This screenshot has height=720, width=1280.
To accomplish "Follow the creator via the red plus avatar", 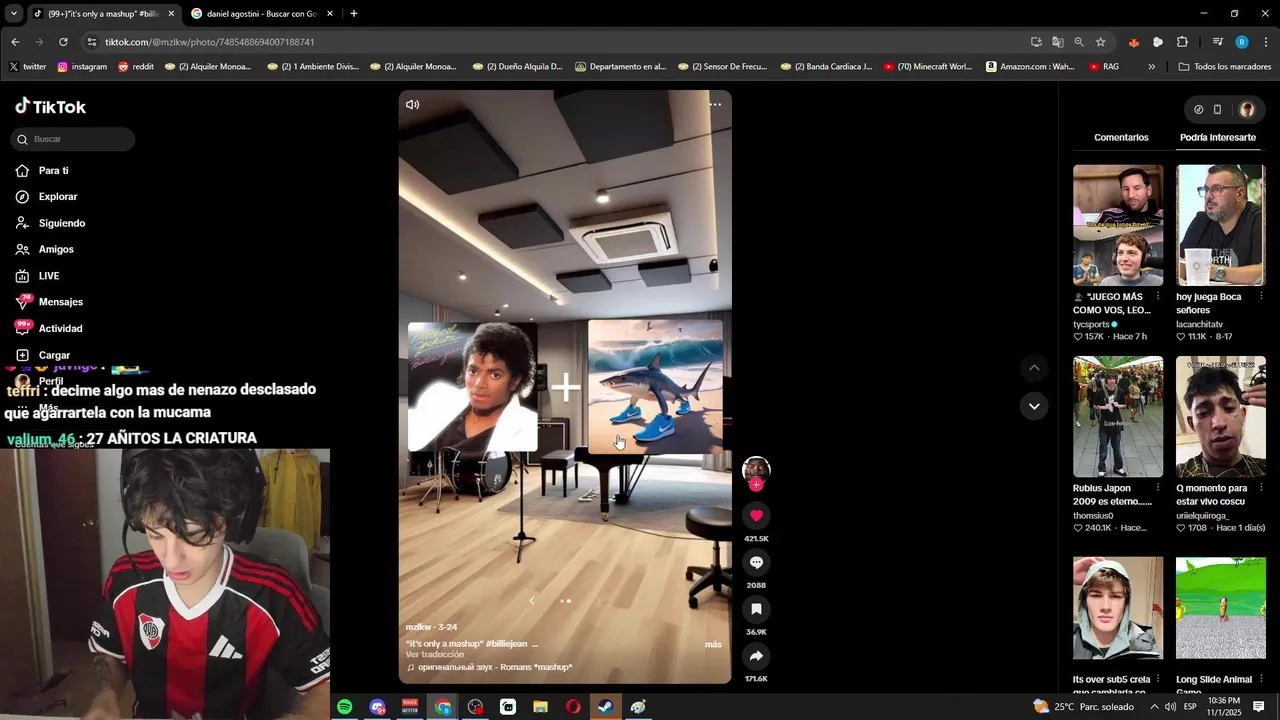I will [x=756, y=484].
